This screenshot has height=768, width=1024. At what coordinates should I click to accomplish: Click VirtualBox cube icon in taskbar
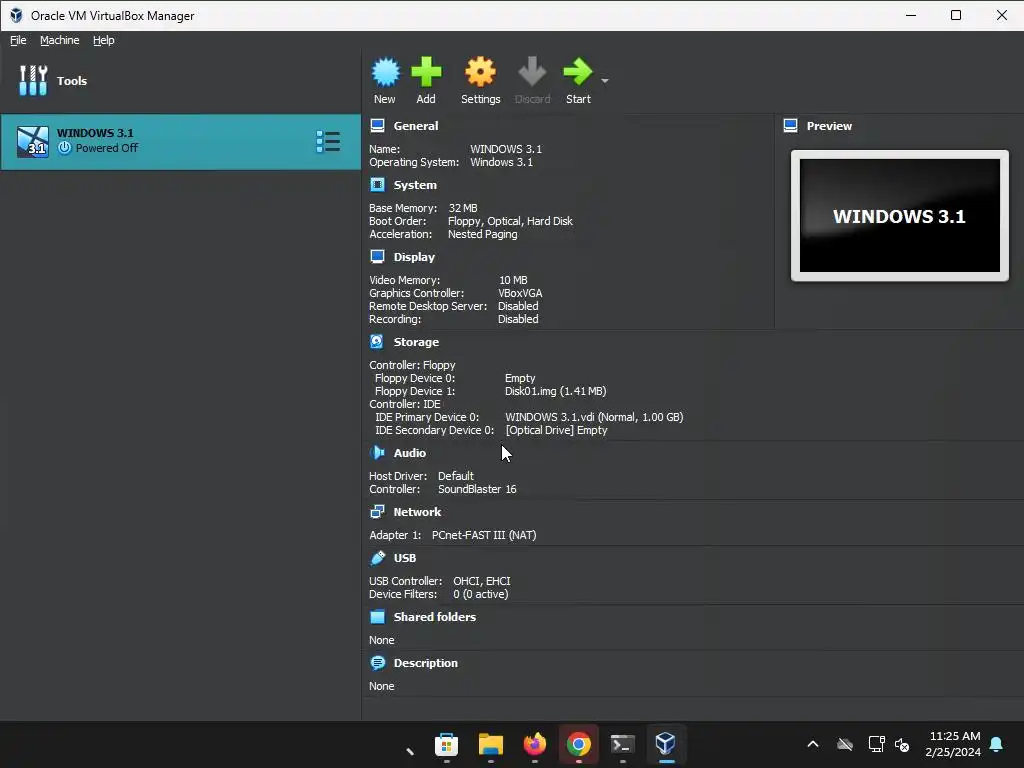665,743
